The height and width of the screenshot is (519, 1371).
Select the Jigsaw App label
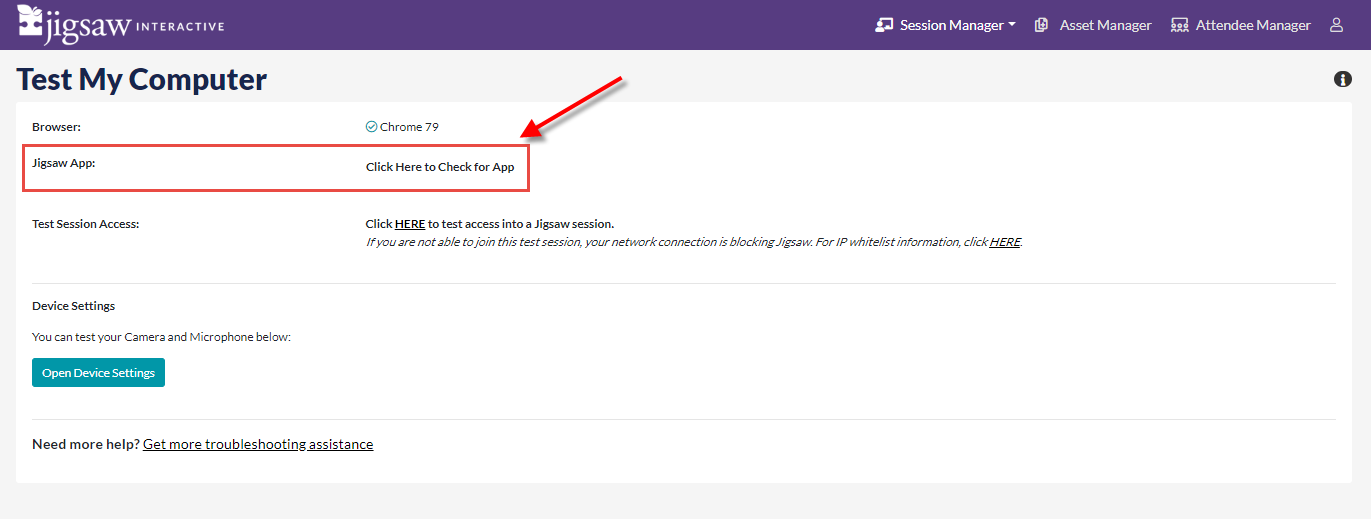[63, 163]
